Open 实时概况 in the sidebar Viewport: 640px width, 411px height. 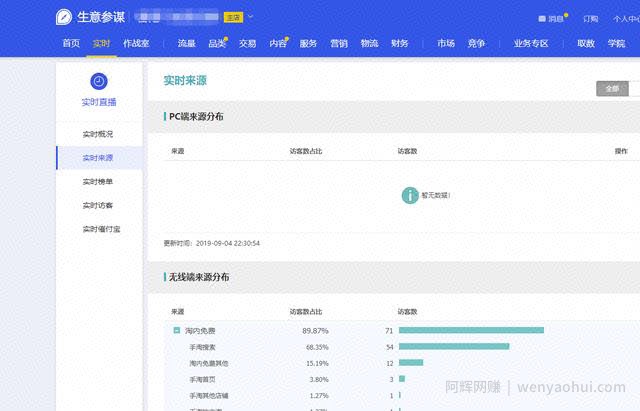coord(98,134)
